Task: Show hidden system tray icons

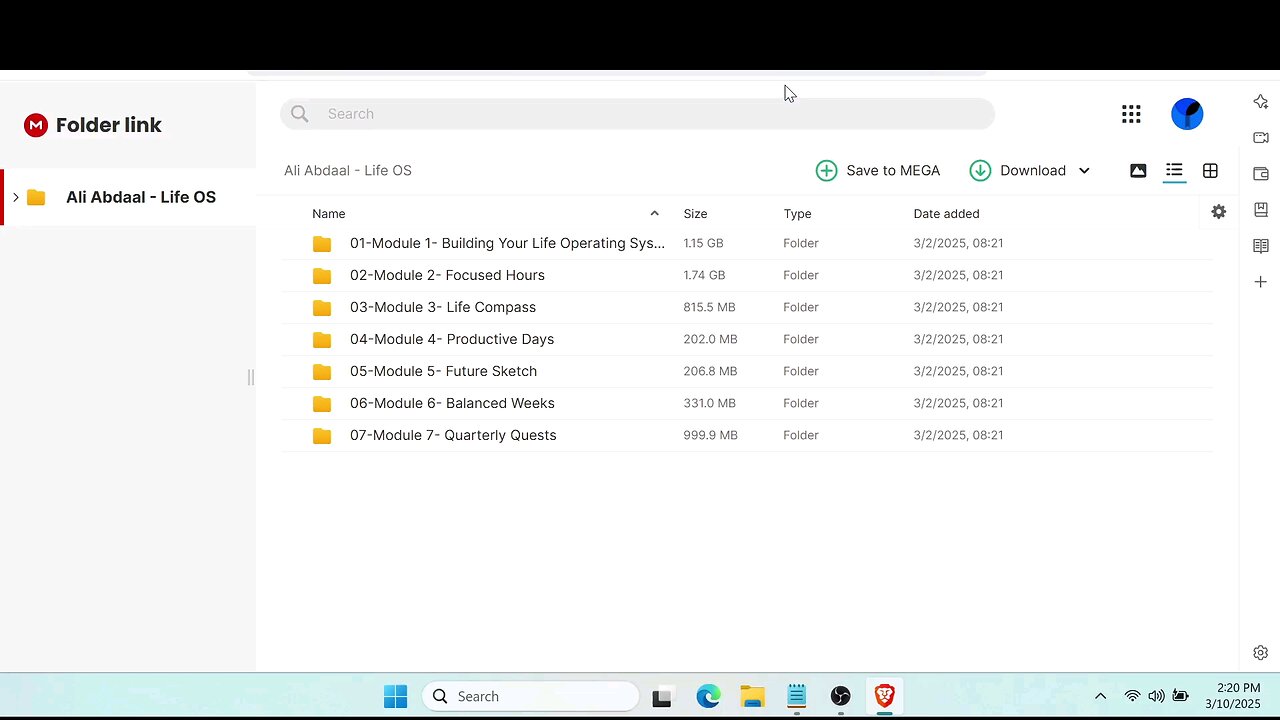Action: [1100, 696]
